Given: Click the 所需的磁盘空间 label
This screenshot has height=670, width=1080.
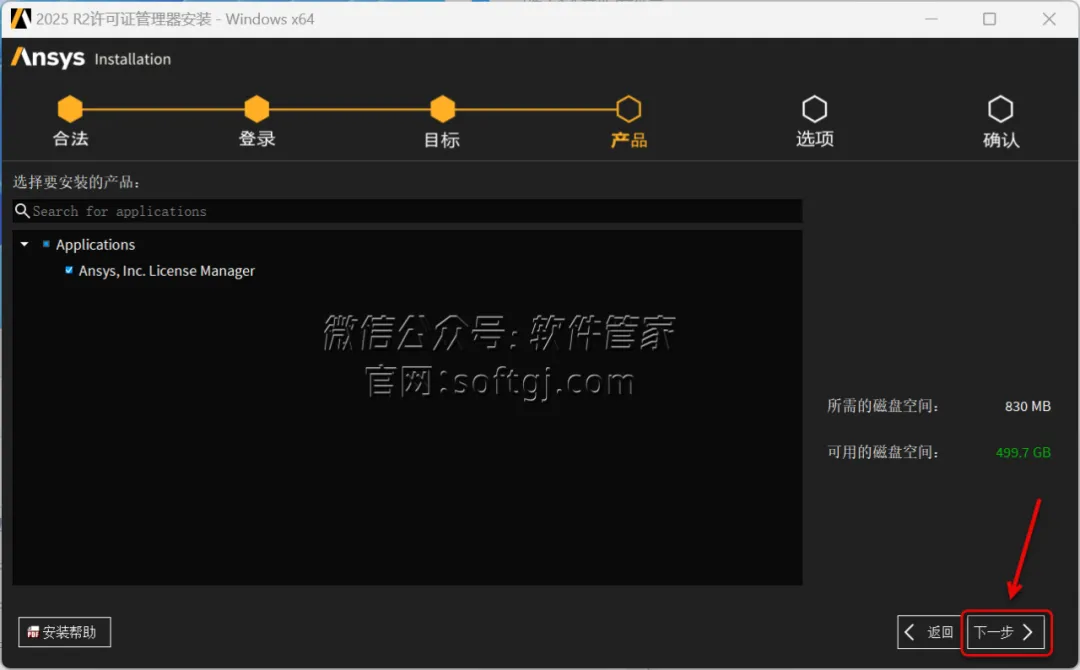Looking at the screenshot, I should point(882,406).
